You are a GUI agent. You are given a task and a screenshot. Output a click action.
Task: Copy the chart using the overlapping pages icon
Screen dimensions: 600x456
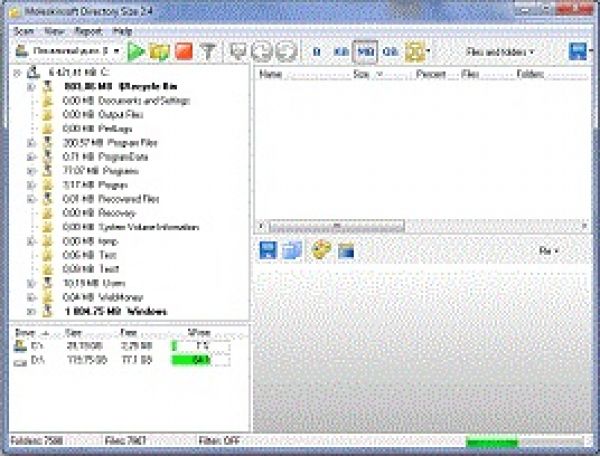[x=292, y=251]
